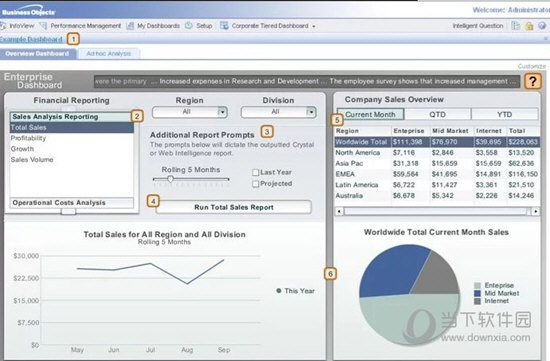Select the Current Month tab
The image size is (550, 361).
[x=370, y=114]
